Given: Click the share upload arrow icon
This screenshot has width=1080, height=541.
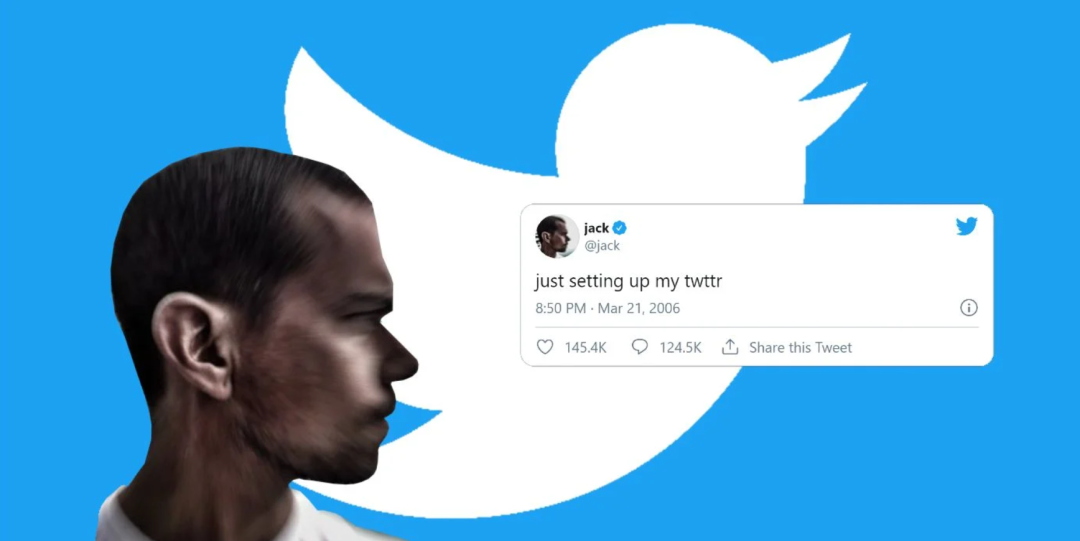Looking at the screenshot, I should click(729, 347).
